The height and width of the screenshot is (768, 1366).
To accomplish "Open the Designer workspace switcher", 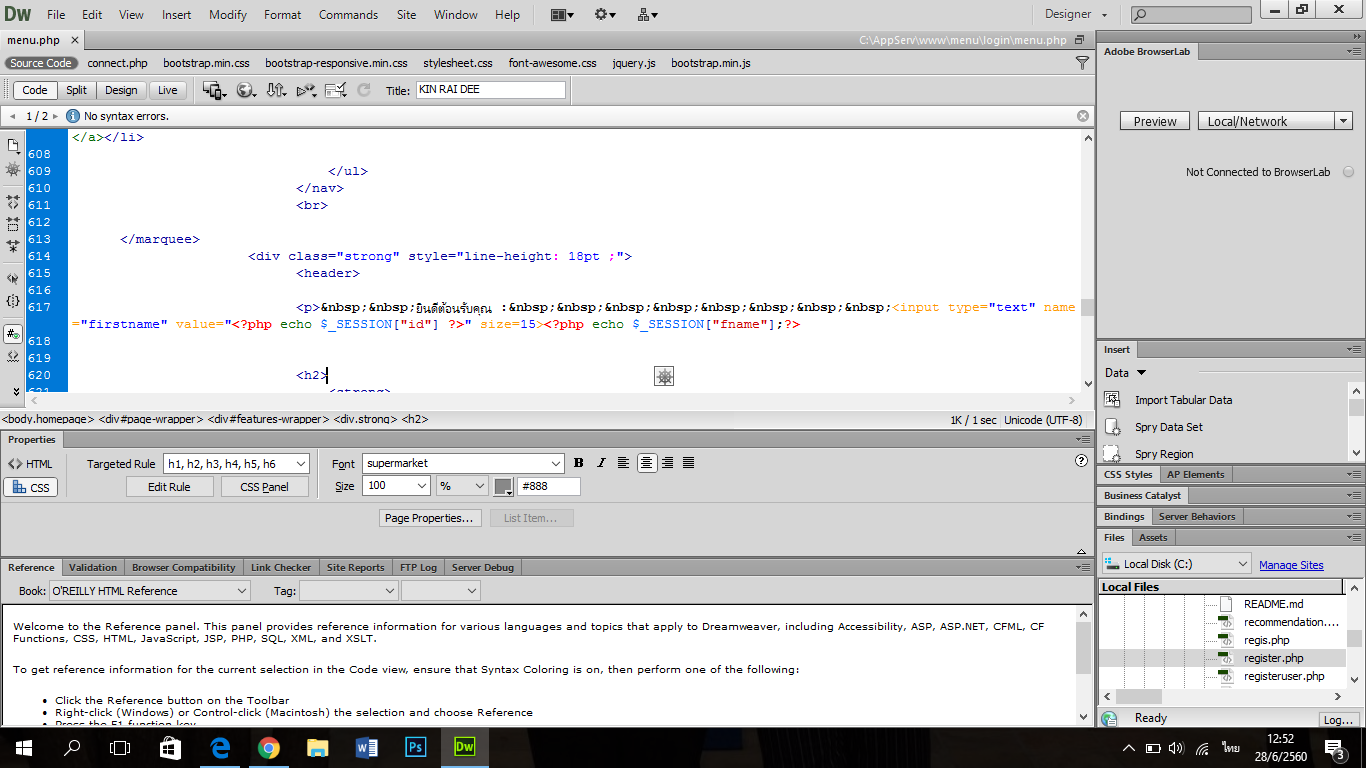I will [x=1077, y=15].
